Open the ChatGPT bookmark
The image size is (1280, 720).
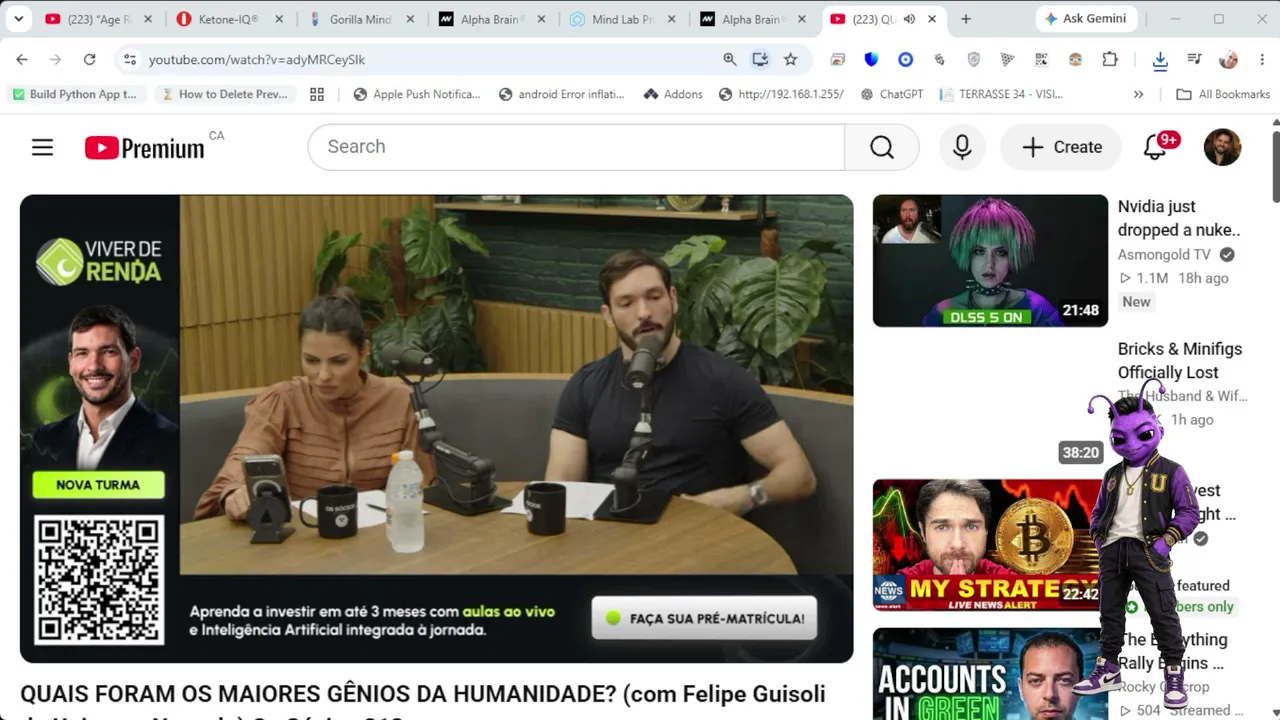pos(892,94)
